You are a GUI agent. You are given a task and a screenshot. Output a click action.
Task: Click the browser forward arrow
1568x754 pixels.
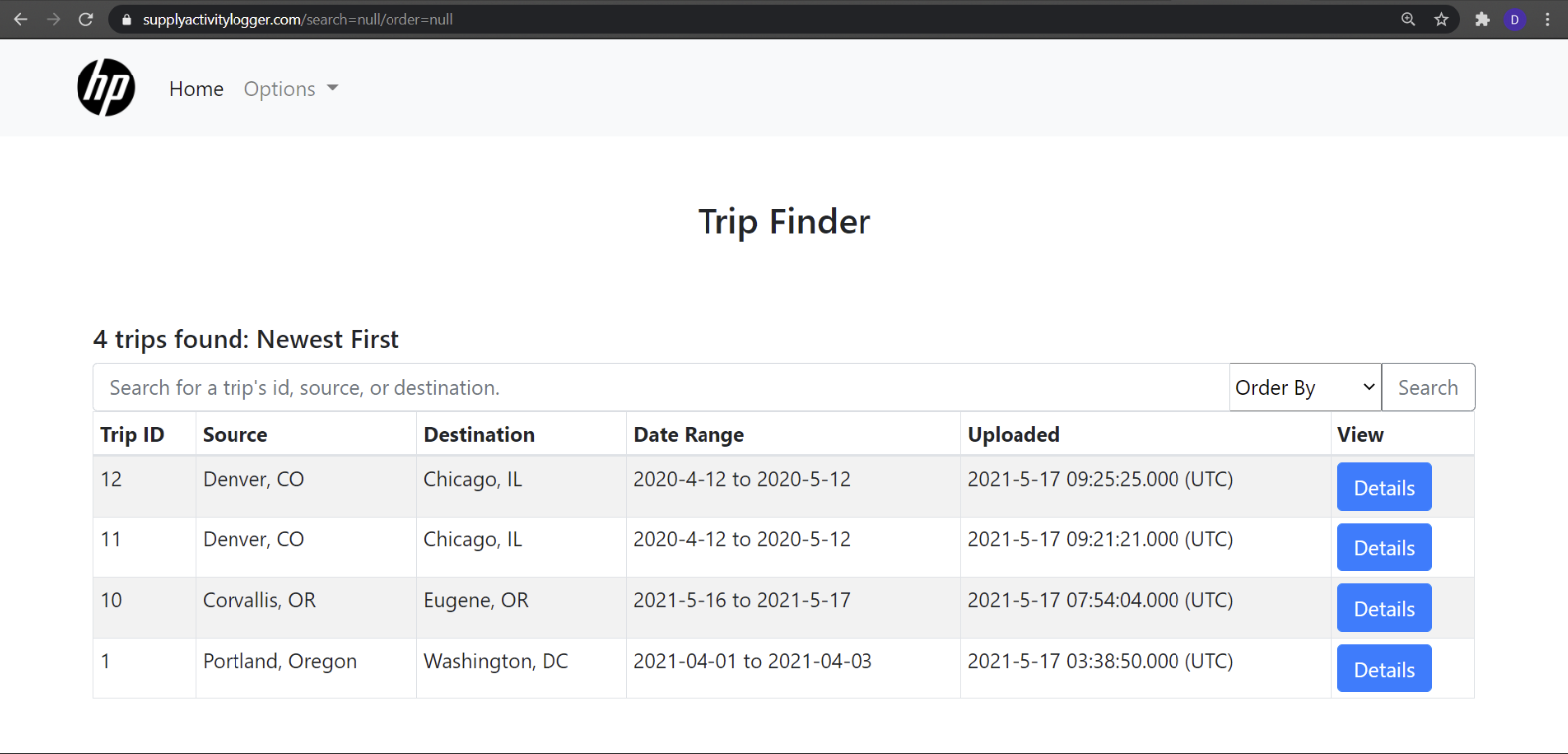(x=54, y=19)
